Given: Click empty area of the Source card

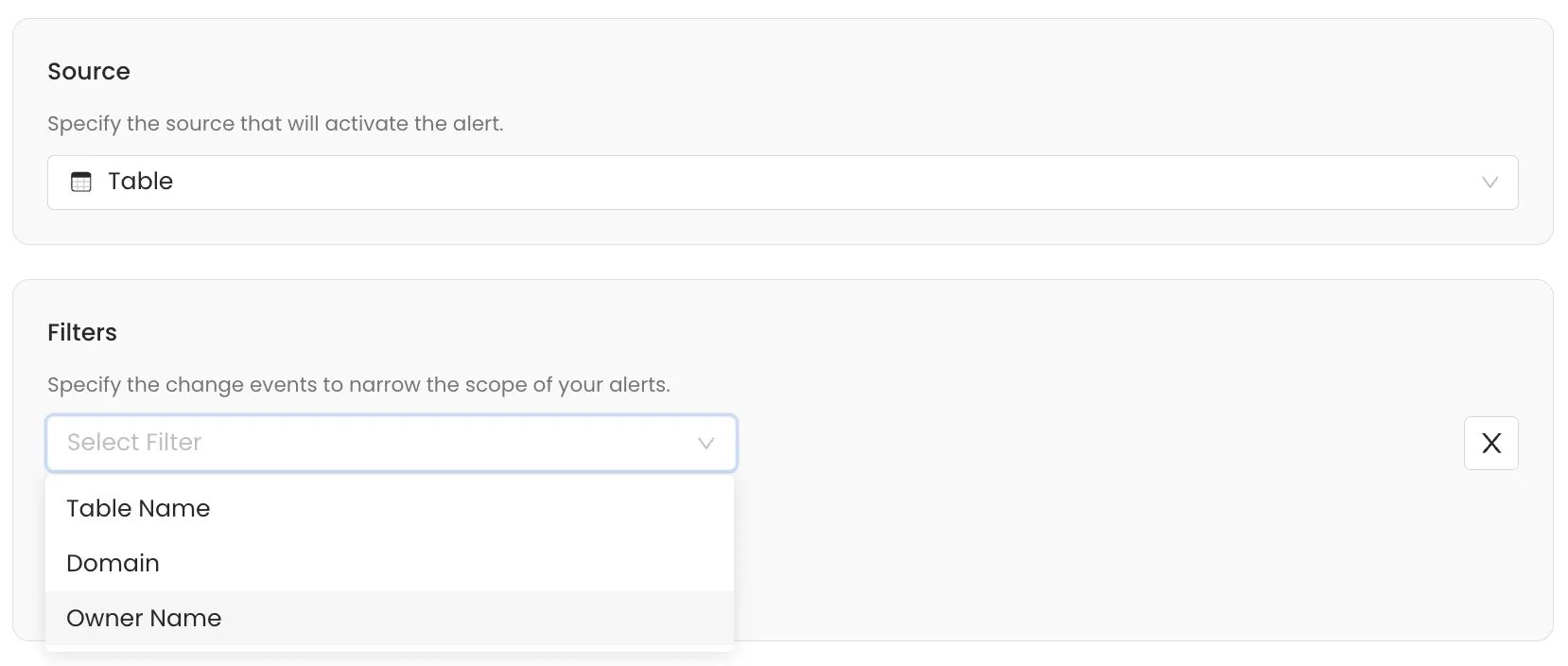Looking at the screenshot, I should click(1040, 85).
